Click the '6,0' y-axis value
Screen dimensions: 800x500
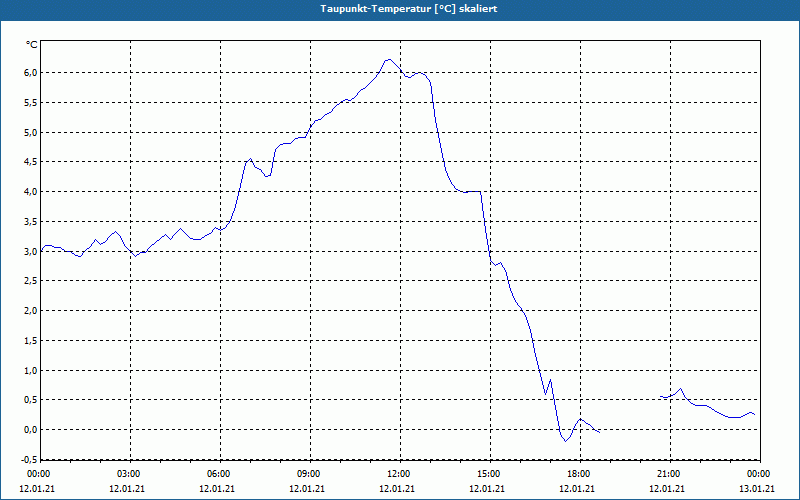[31, 72]
